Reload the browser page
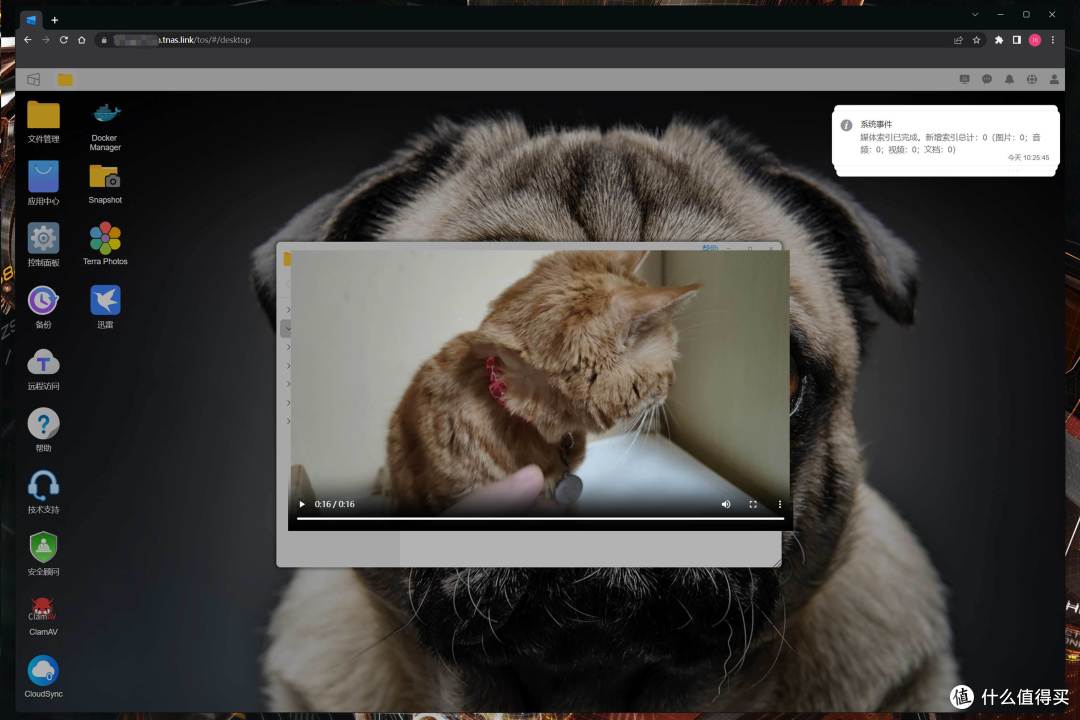 63,40
